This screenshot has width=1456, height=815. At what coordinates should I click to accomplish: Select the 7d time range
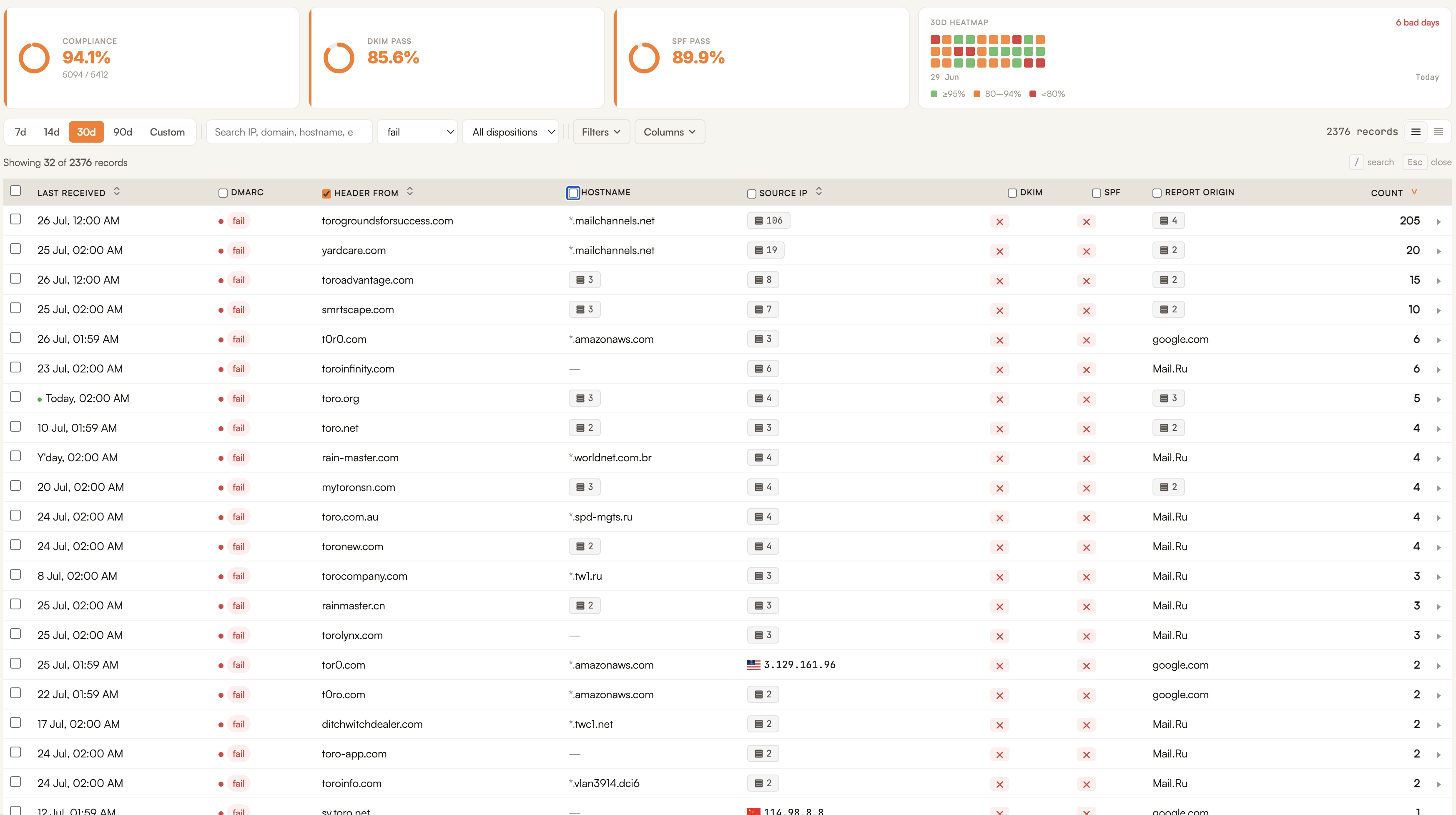pyautogui.click(x=20, y=132)
